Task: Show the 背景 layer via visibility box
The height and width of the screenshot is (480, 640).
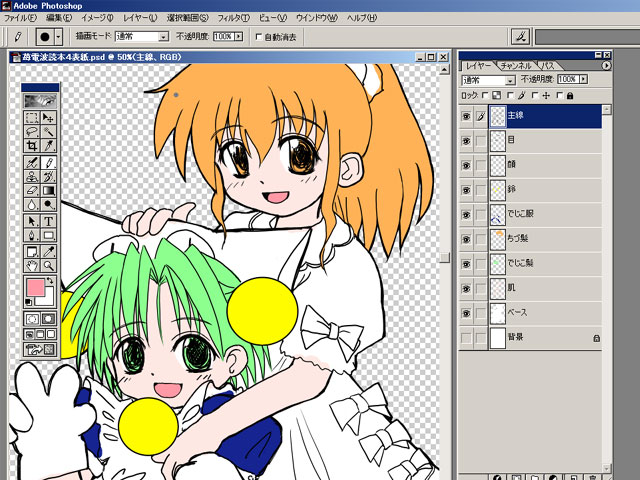Action: (x=466, y=338)
